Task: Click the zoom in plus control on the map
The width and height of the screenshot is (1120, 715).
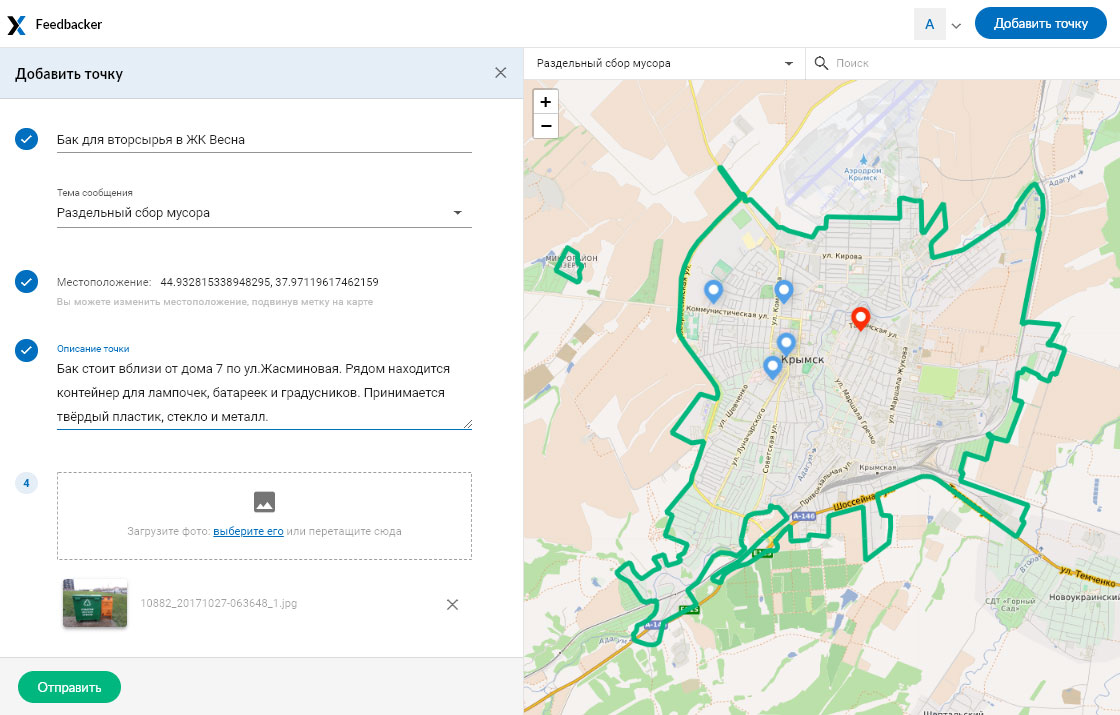Action: (x=545, y=102)
